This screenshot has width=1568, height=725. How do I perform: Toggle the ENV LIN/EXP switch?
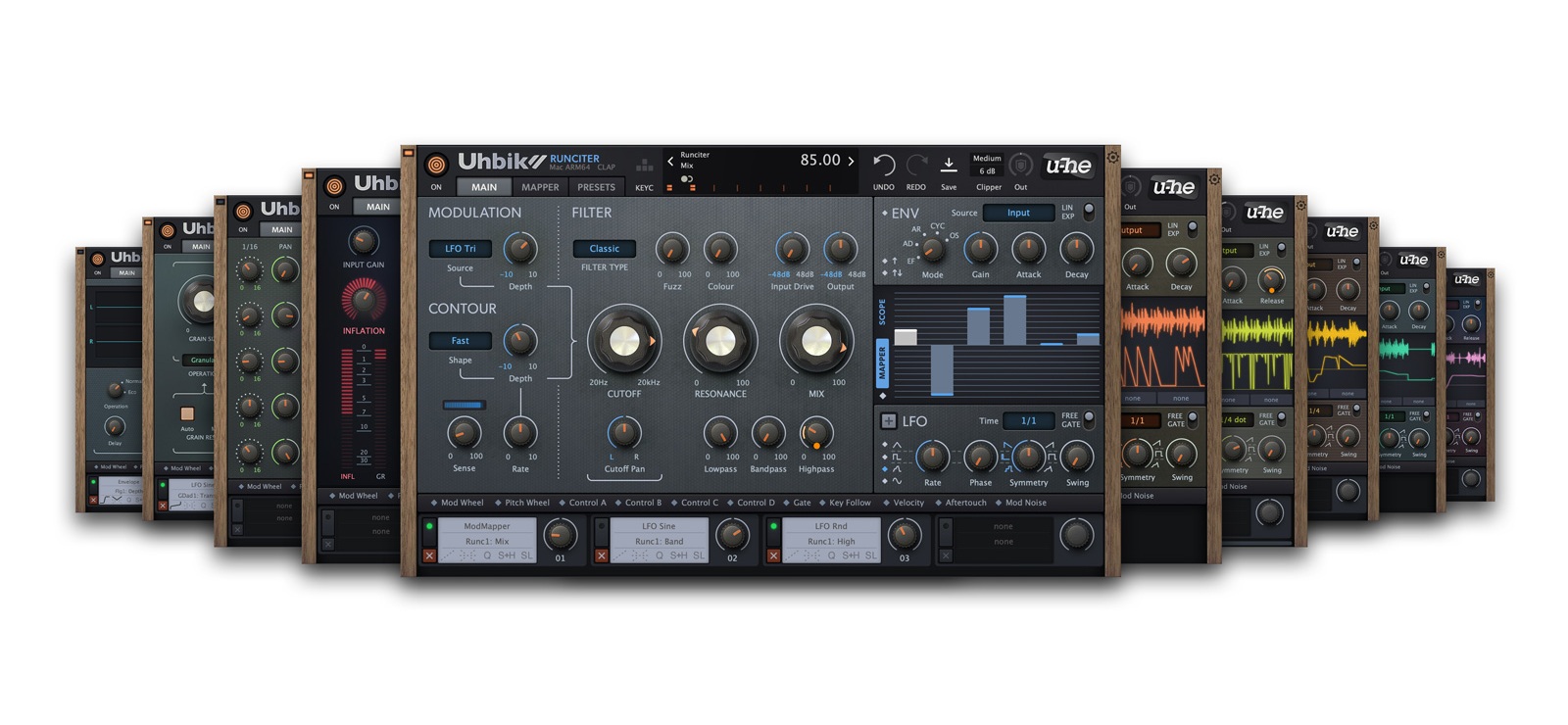point(1088,212)
